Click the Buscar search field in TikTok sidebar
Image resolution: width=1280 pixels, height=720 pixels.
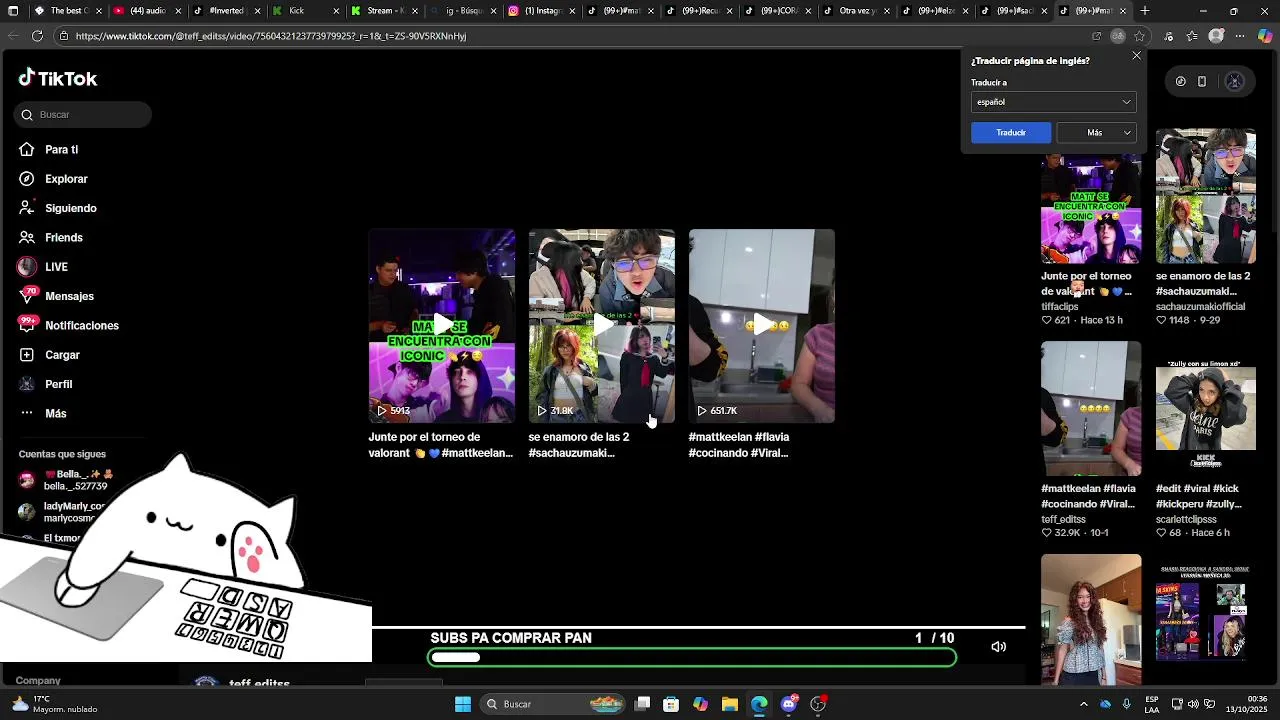point(83,115)
